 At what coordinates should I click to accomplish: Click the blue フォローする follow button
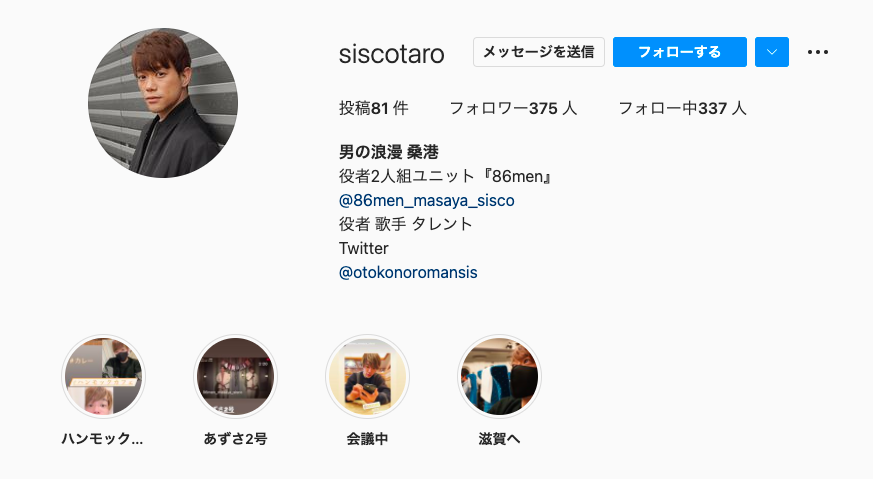click(x=679, y=52)
